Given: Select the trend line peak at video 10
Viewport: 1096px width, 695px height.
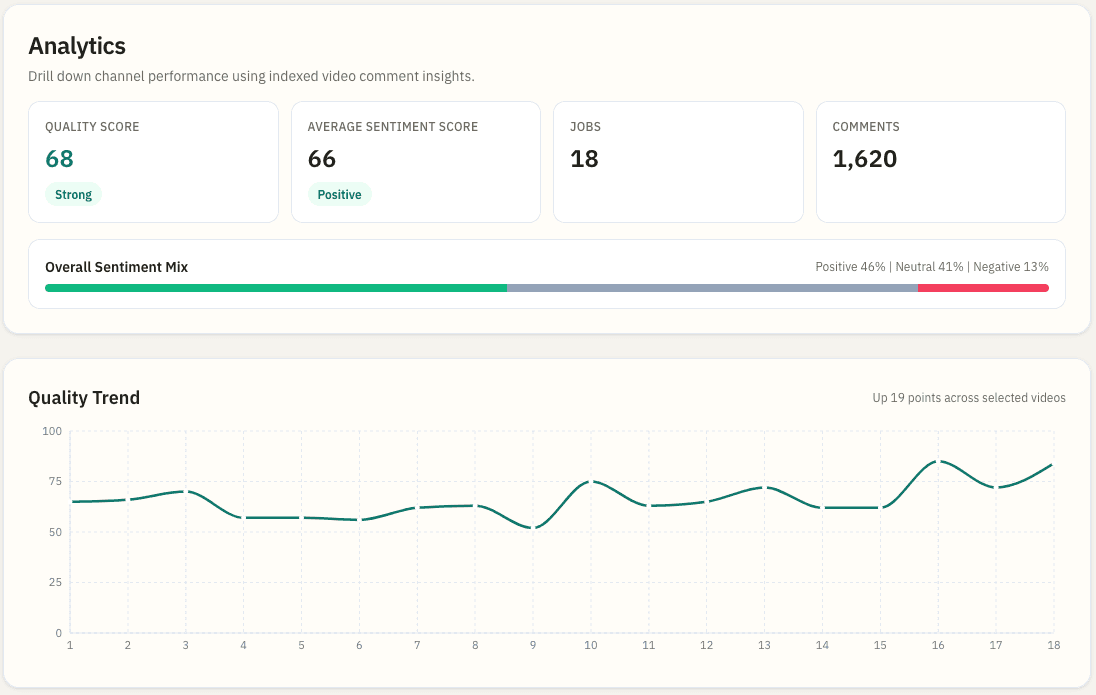Looking at the screenshot, I should pos(591,481).
